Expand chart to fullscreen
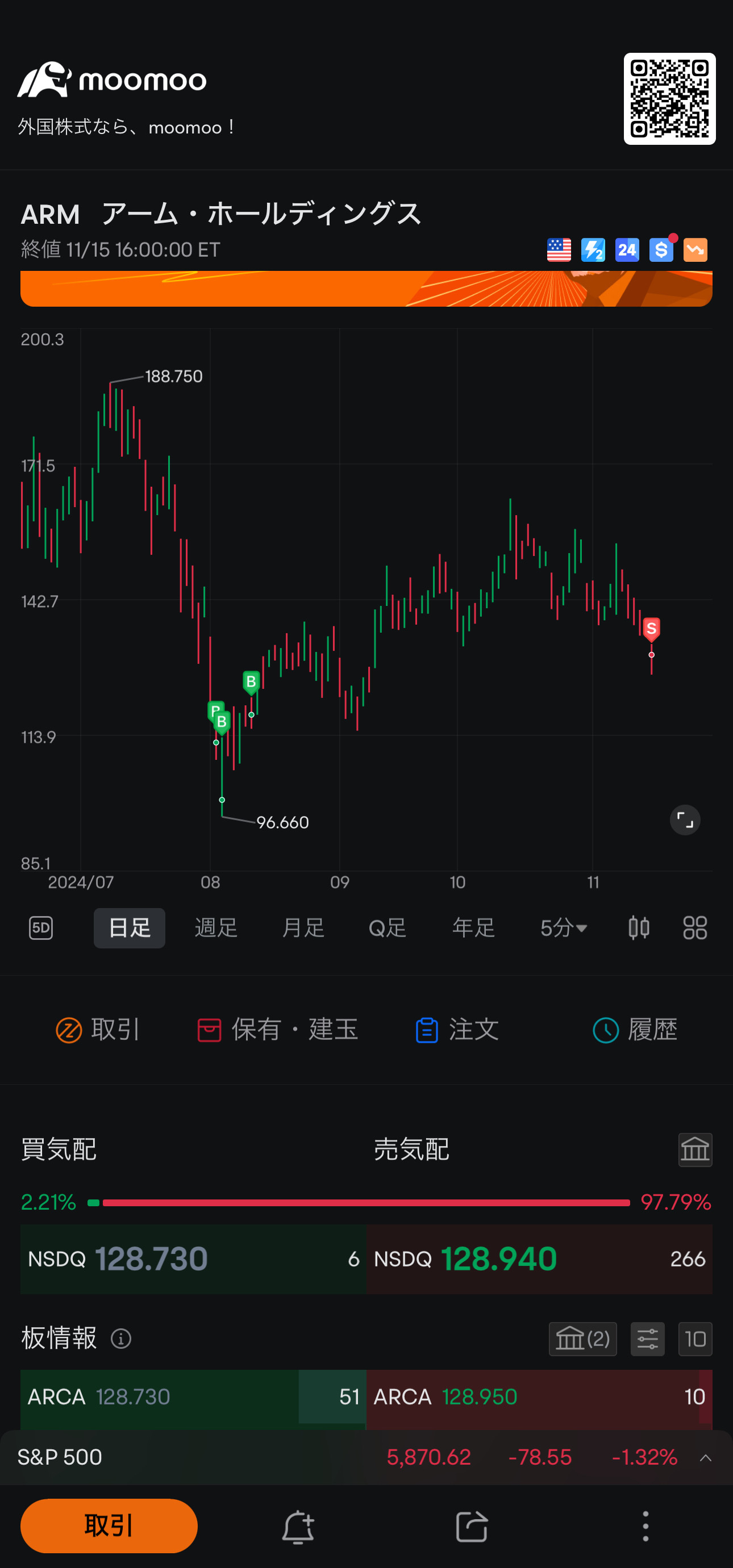733x1568 pixels. click(685, 820)
